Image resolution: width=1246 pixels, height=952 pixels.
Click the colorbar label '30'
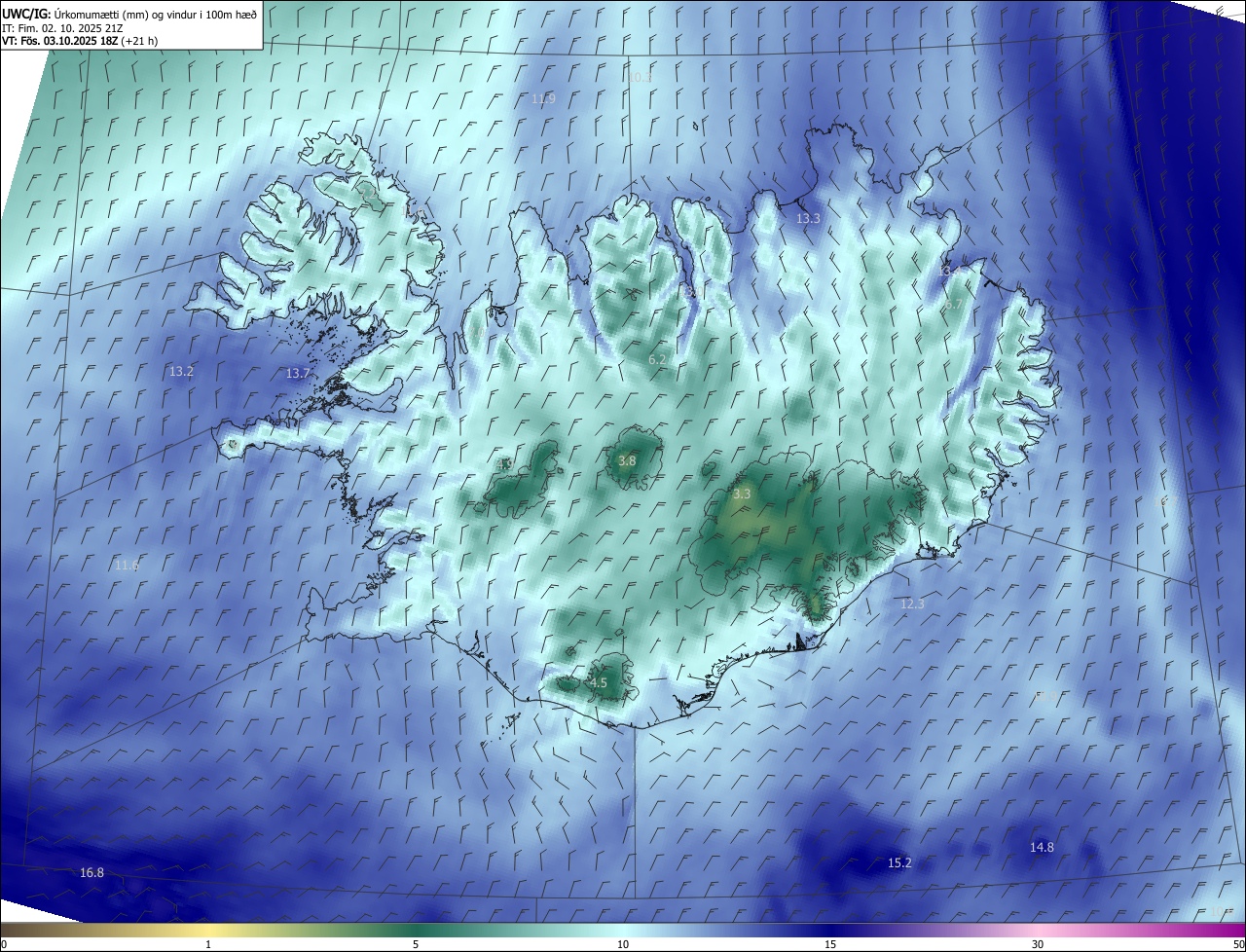coord(1038,944)
